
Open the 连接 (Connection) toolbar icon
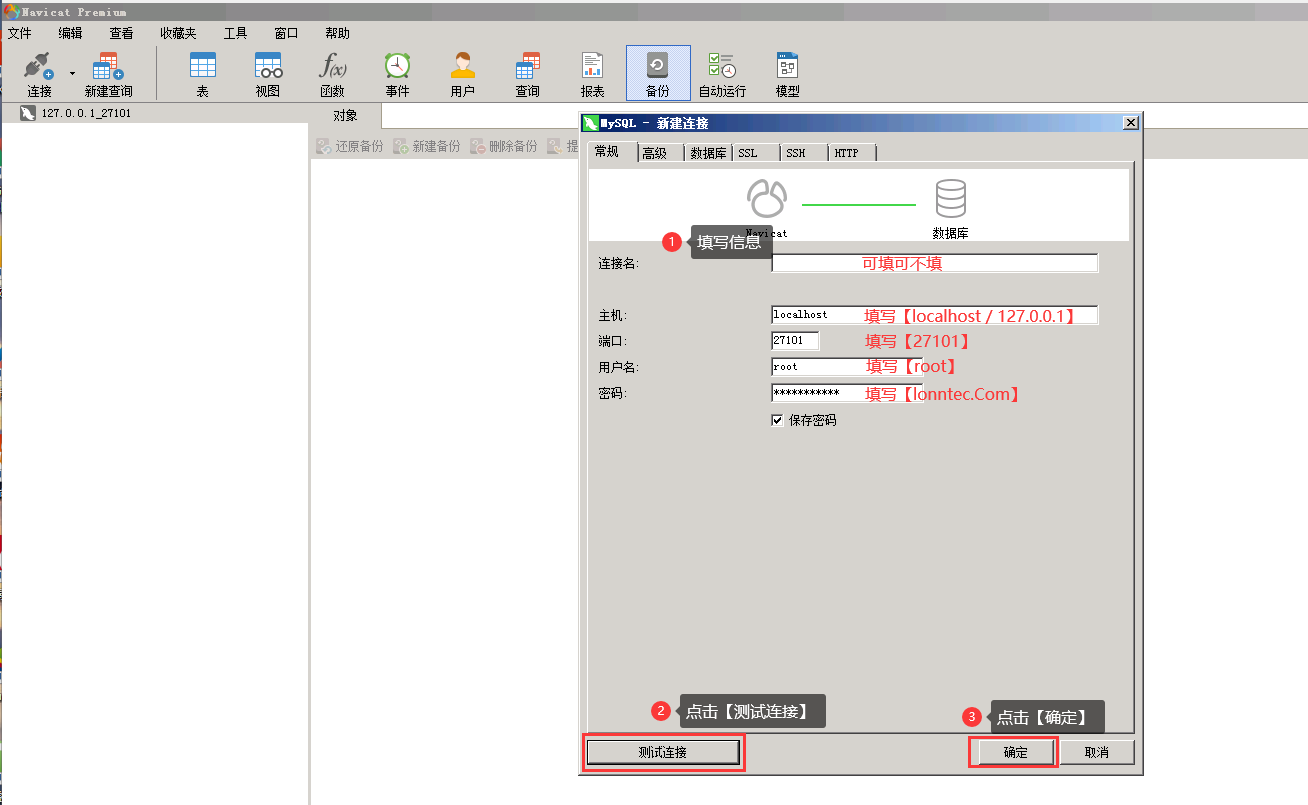click(39, 74)
